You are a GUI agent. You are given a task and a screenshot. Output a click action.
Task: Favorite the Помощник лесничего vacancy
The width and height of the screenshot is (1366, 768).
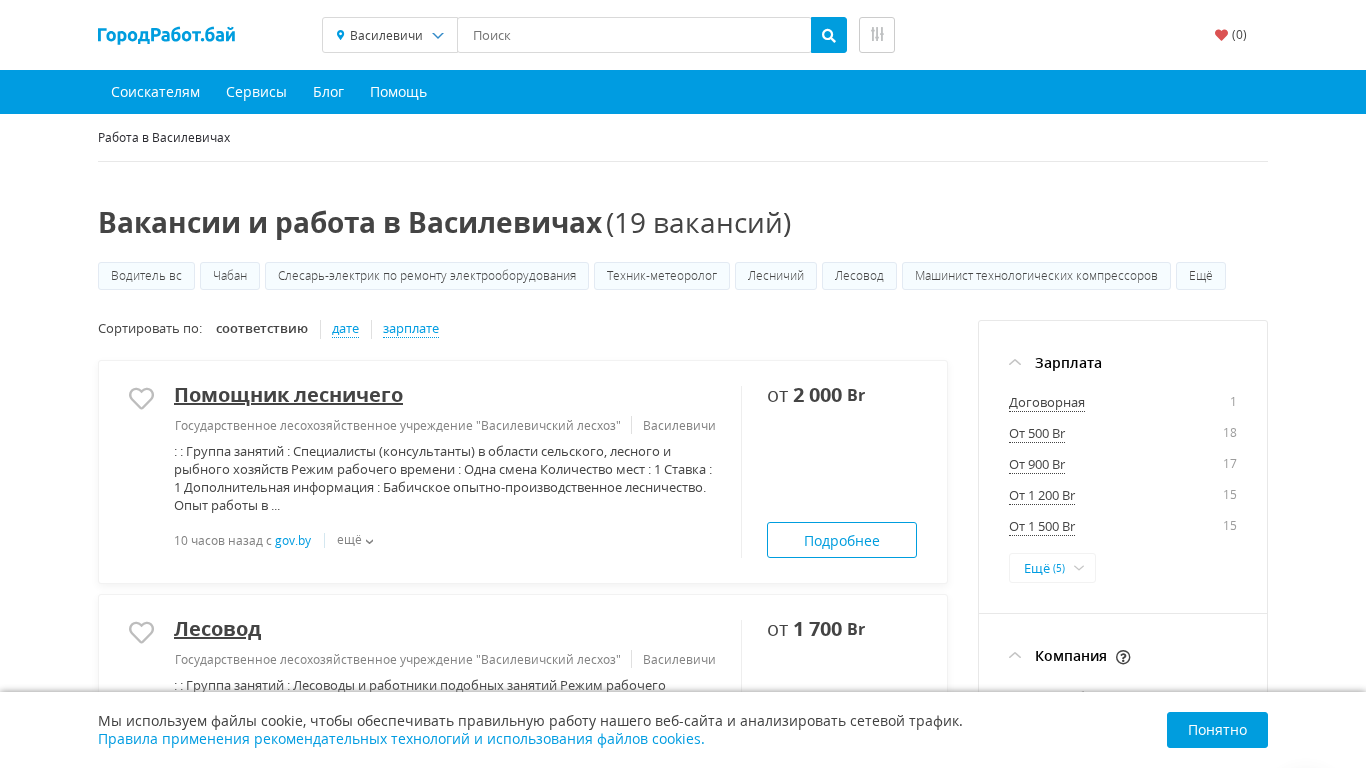point(141,398)
